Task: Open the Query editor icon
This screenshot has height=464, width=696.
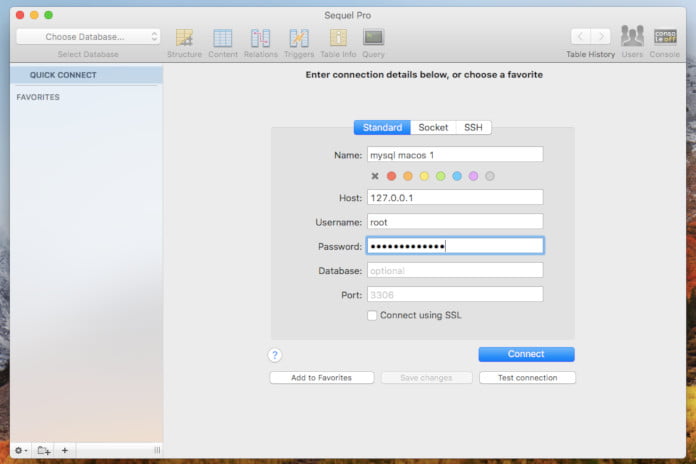Action: click(x=373, y=37)
